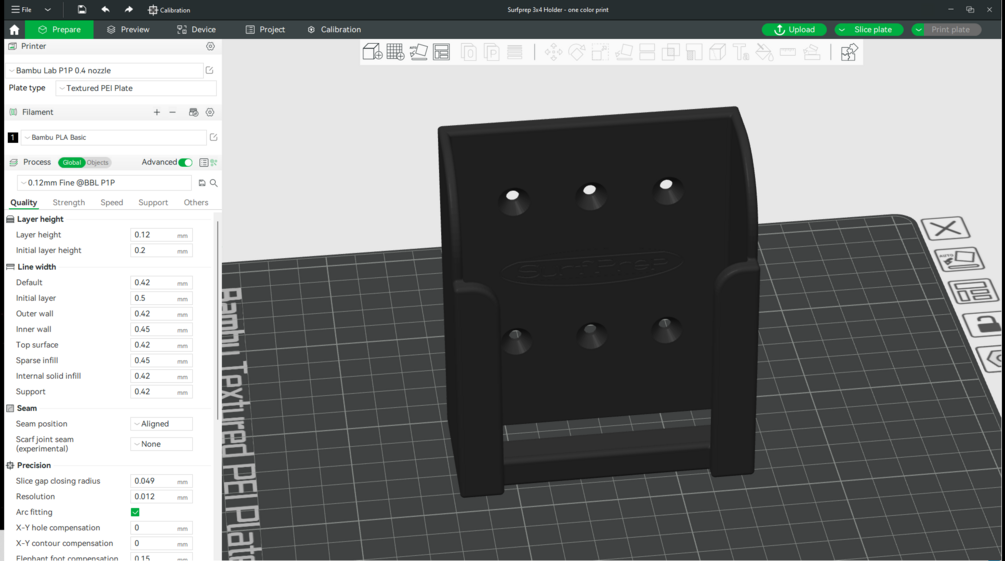
Task: Switch to the Project tab
Action: click(x=265, y=29)
